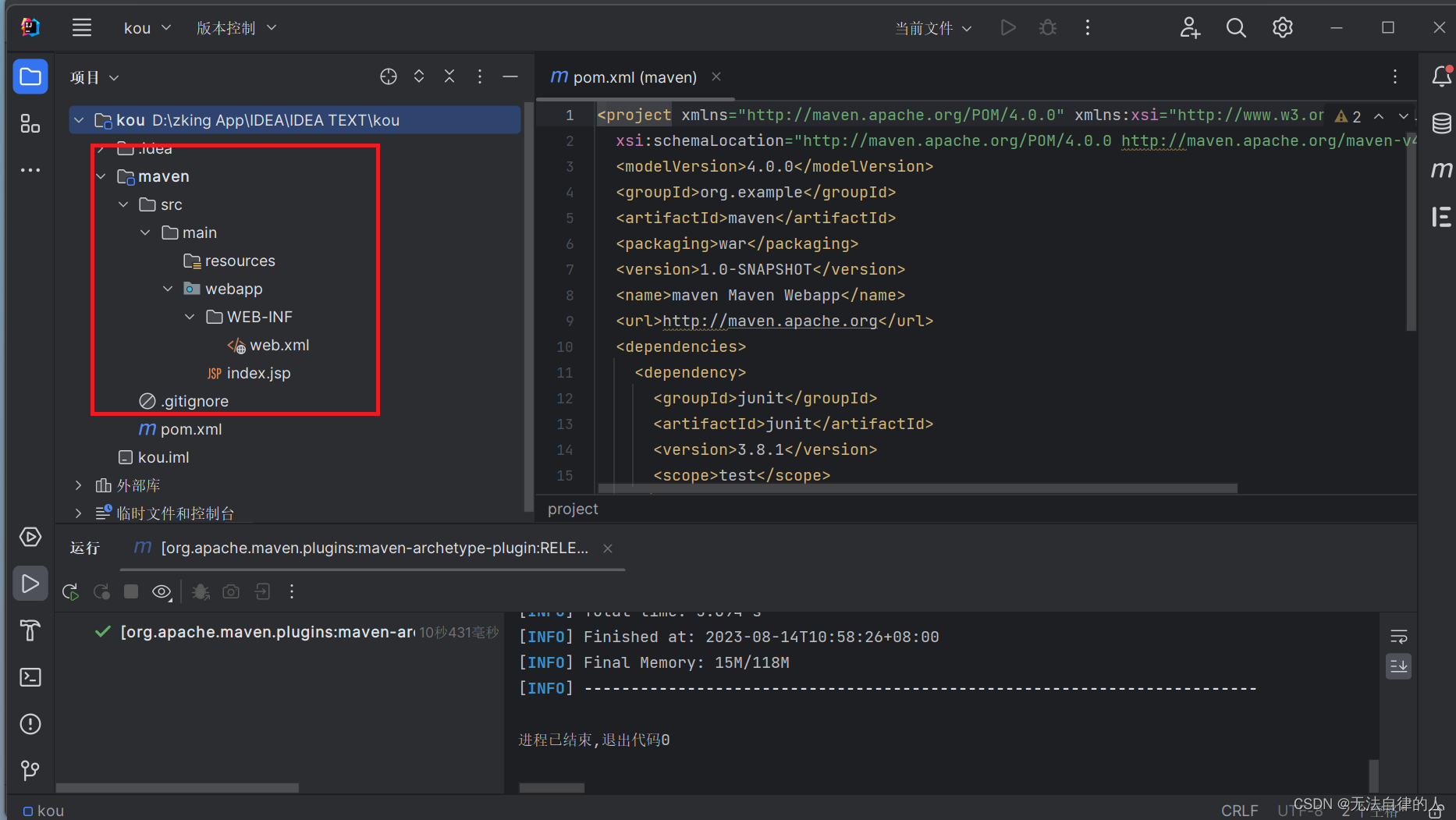The image size is (1456, 820).
Task: Open the Terminal tool window
Action: (30, 677)
